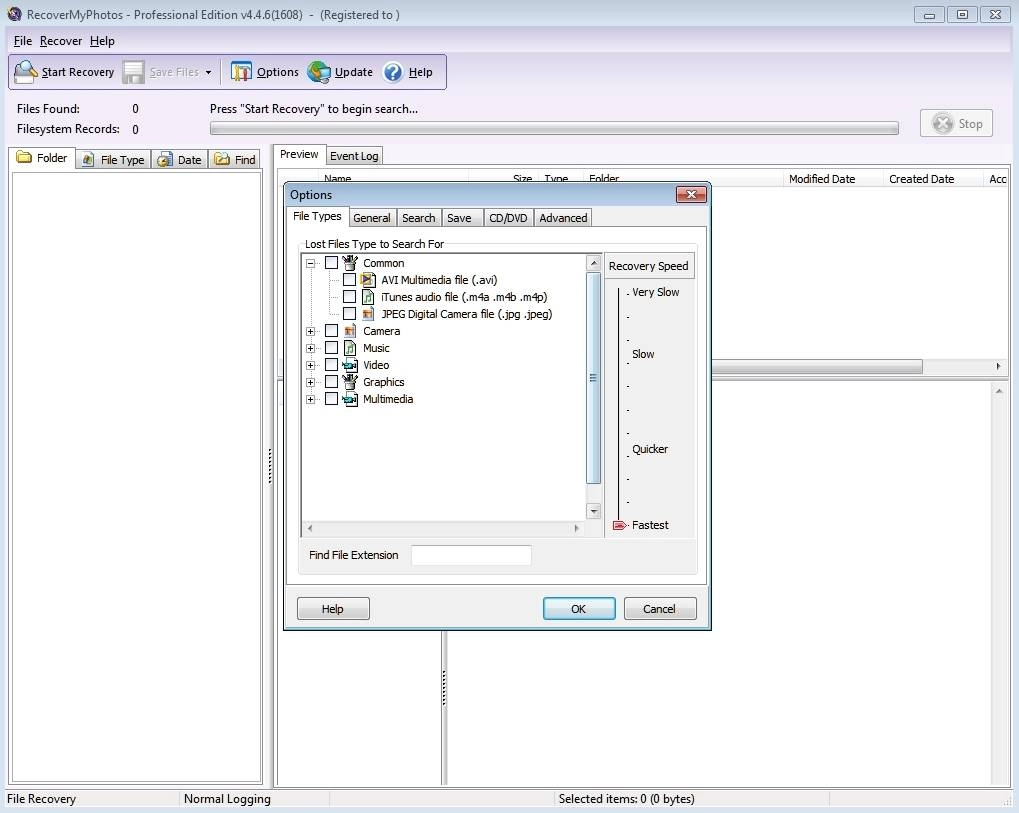Click the Recovery Speed slider red handle

point(619,525)
